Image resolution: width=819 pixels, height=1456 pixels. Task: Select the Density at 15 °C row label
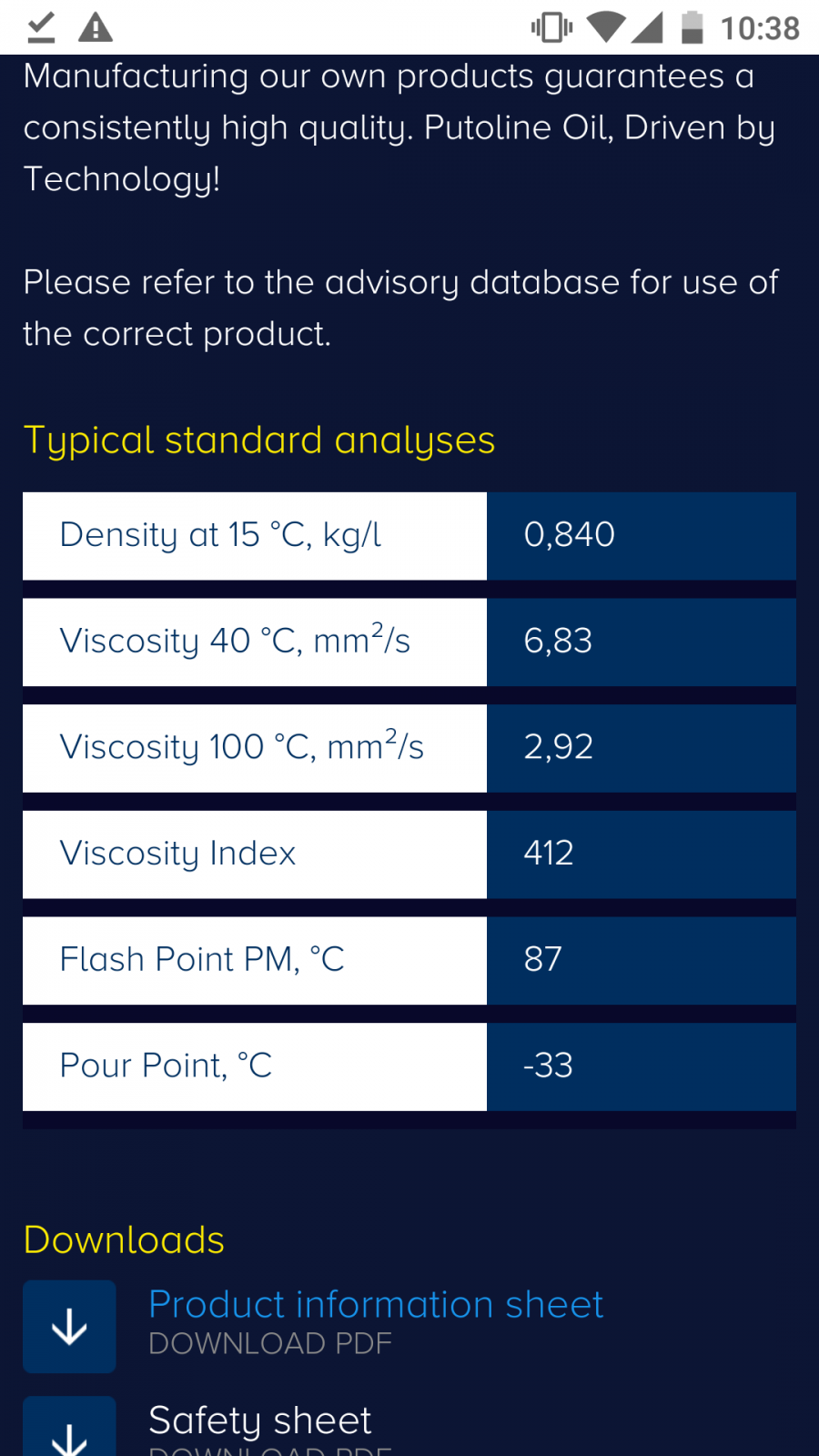pos(221,535)
